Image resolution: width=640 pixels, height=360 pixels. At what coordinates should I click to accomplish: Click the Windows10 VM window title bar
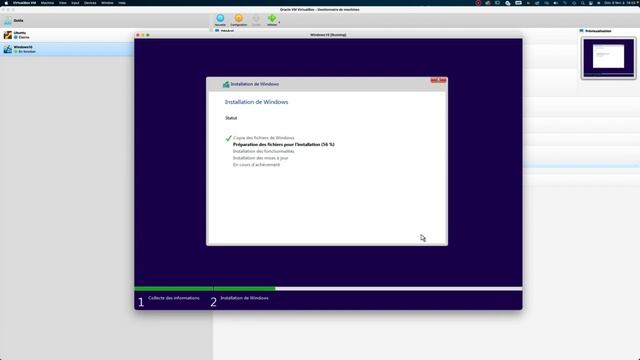[x=328, y=35]
